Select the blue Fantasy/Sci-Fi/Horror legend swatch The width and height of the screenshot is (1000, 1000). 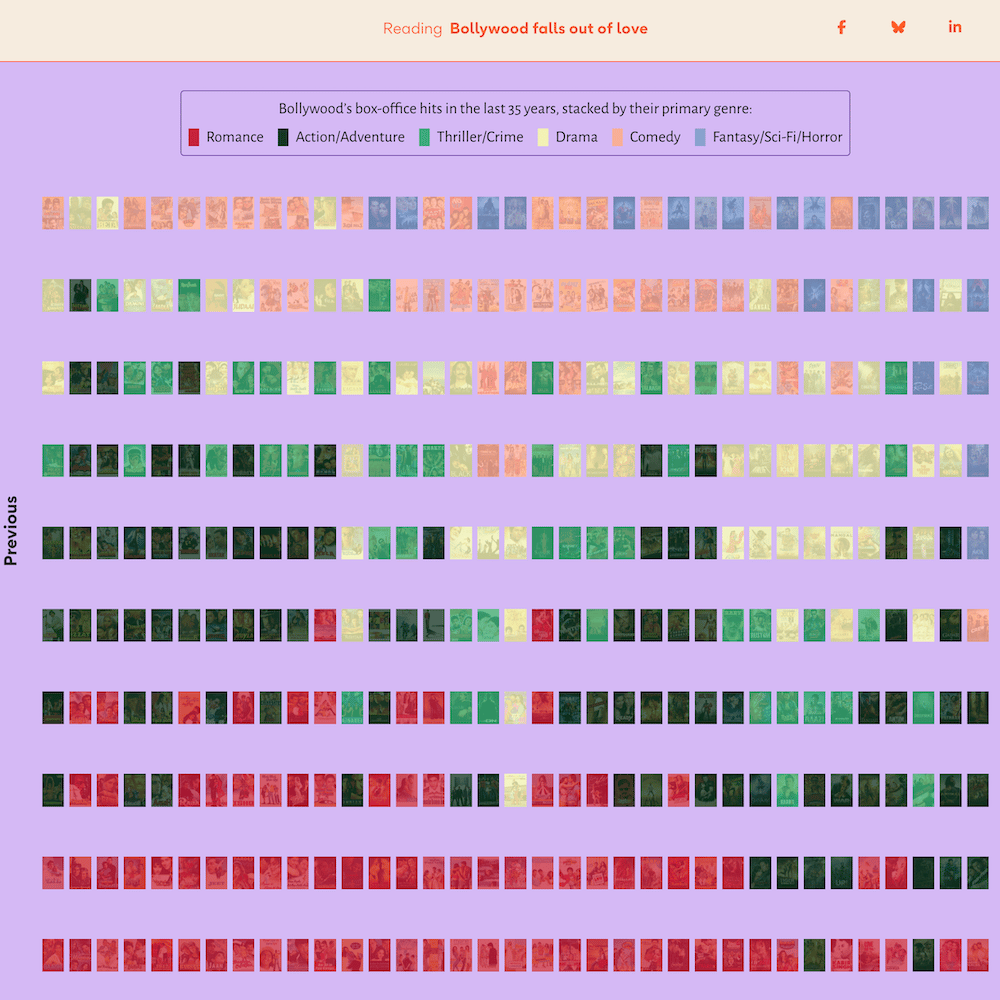pos(701,137)
